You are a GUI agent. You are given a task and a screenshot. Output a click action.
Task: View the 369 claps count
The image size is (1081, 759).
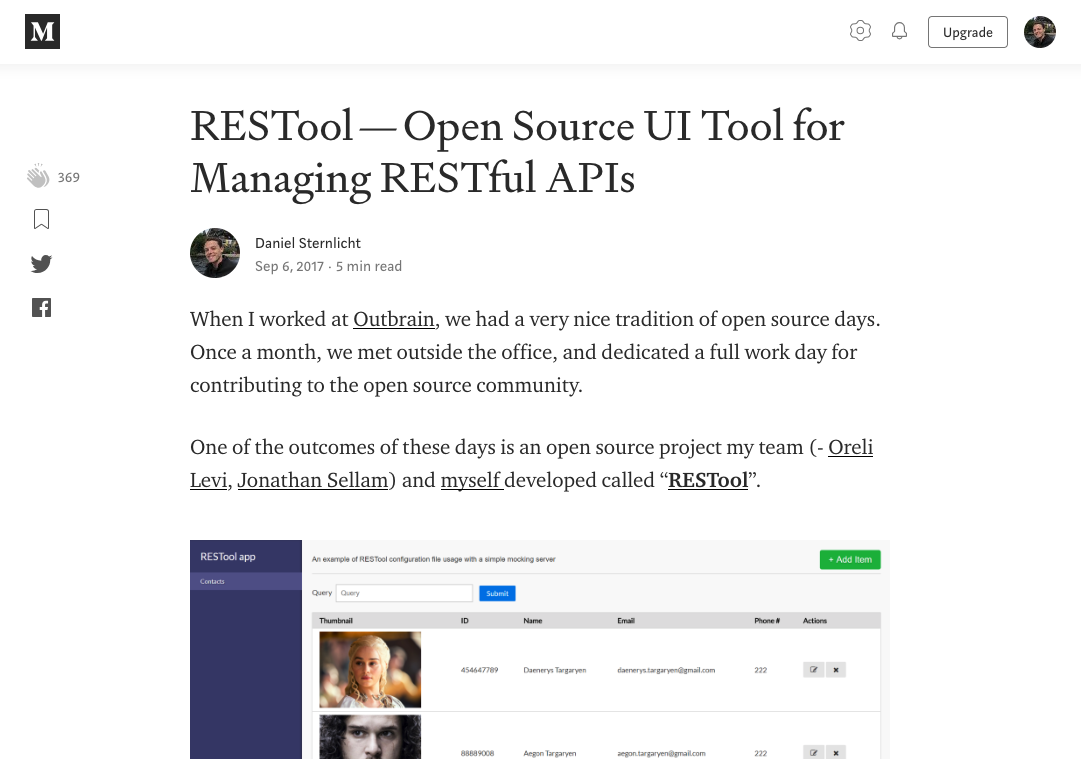[68, 178]
